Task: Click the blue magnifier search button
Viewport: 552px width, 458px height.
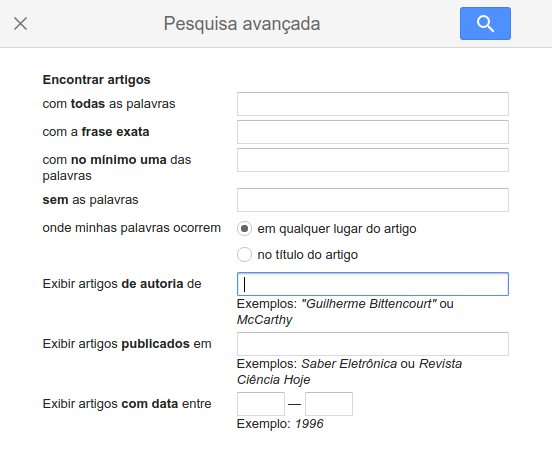Action: (x=485, y=24)
